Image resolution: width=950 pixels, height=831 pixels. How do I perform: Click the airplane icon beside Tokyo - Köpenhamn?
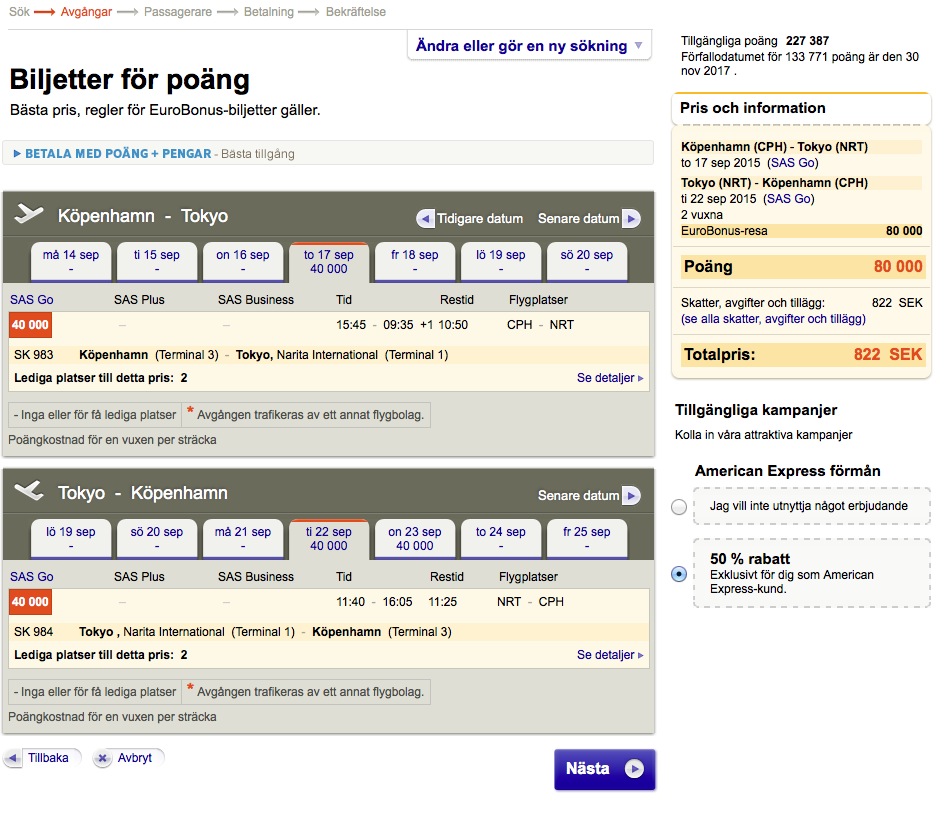pyautogui.click(x=31, y=489)
